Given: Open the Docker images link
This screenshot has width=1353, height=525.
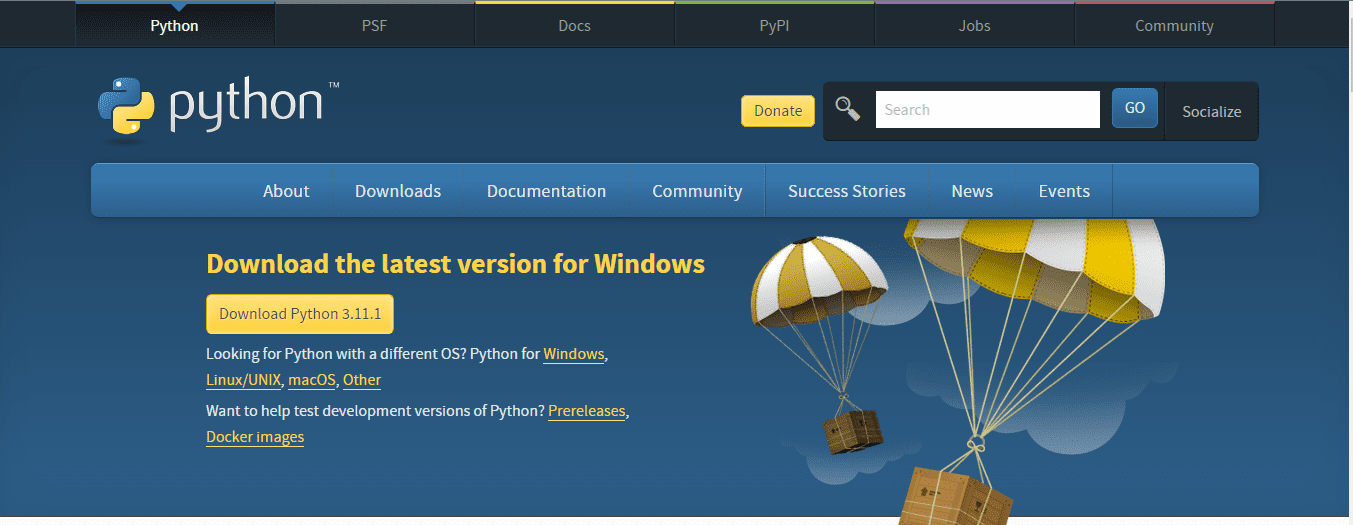Looking at the screenshot, I should tap(255, 437).
